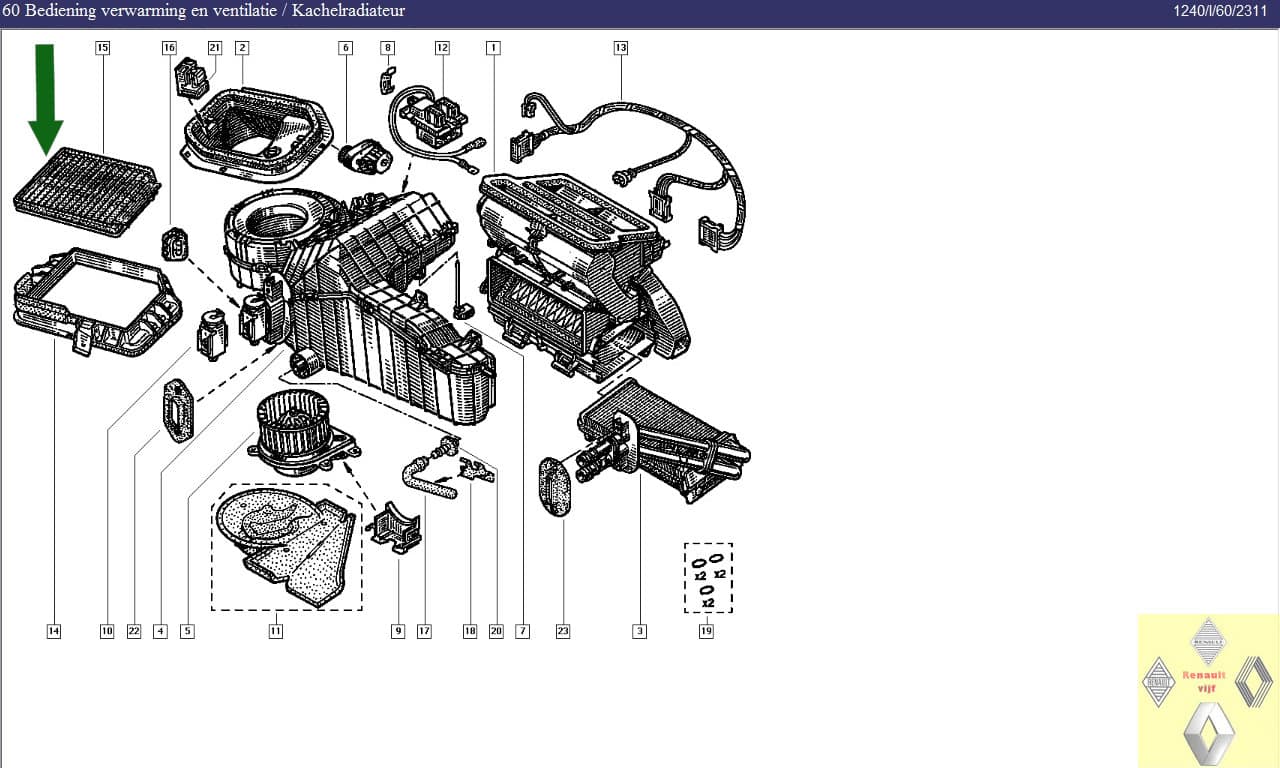Click the top vintage Renault diamond logo
The width and height of the screenshot is (1280, 768).
[x=1208, y=641]
